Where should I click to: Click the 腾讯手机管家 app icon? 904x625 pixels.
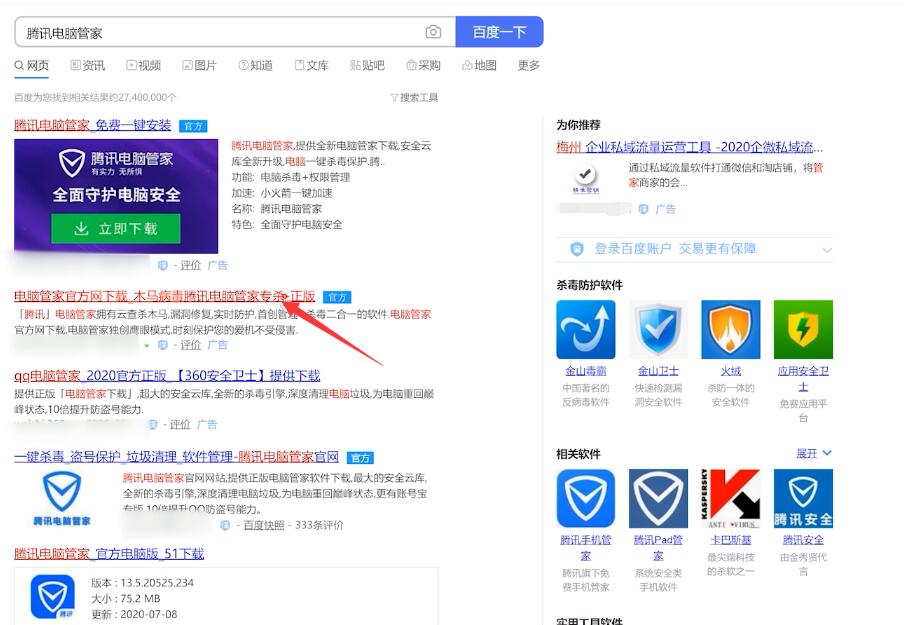(x=586, y=498)
